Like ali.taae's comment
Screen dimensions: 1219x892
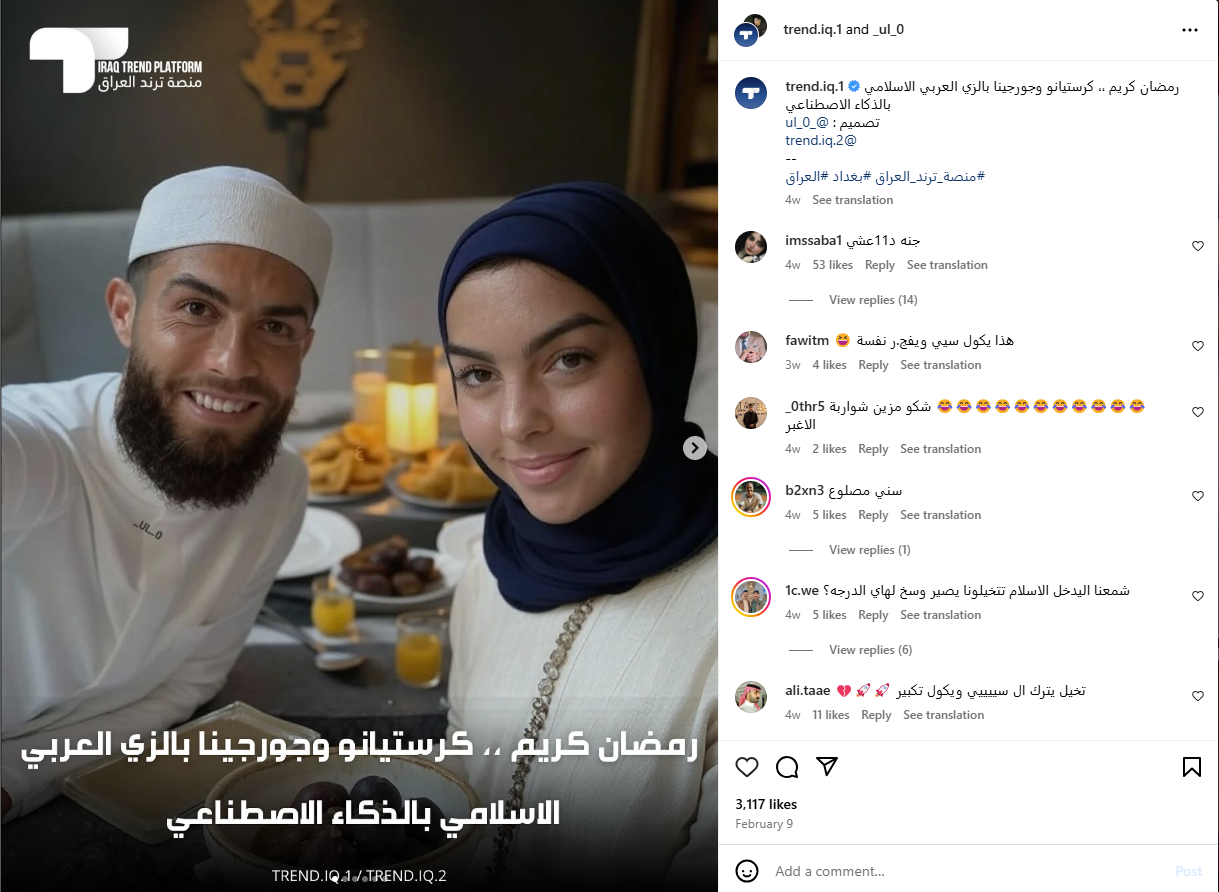(1198, 696)
